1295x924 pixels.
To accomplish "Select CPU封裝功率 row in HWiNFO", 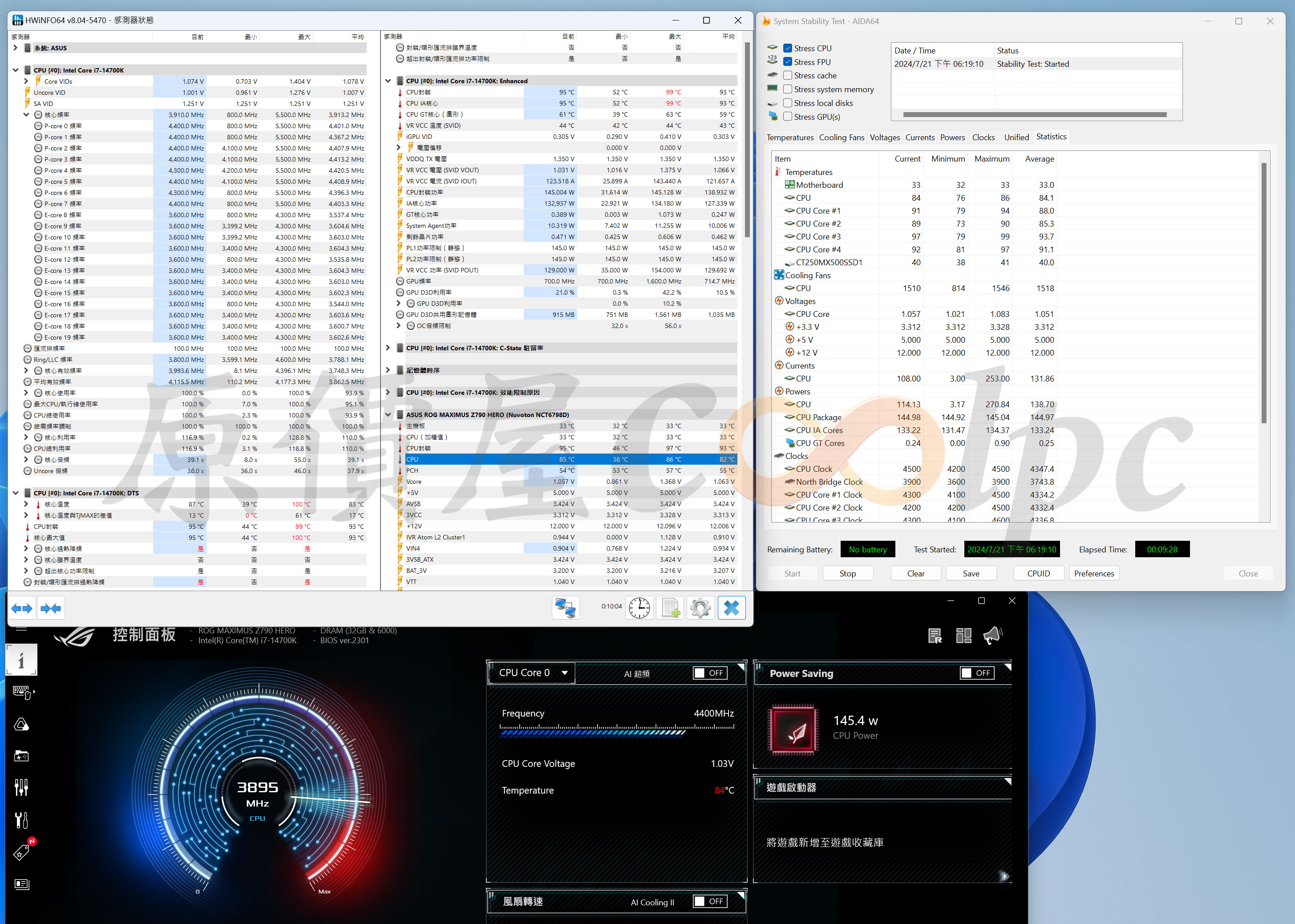I will pos(567,192).
